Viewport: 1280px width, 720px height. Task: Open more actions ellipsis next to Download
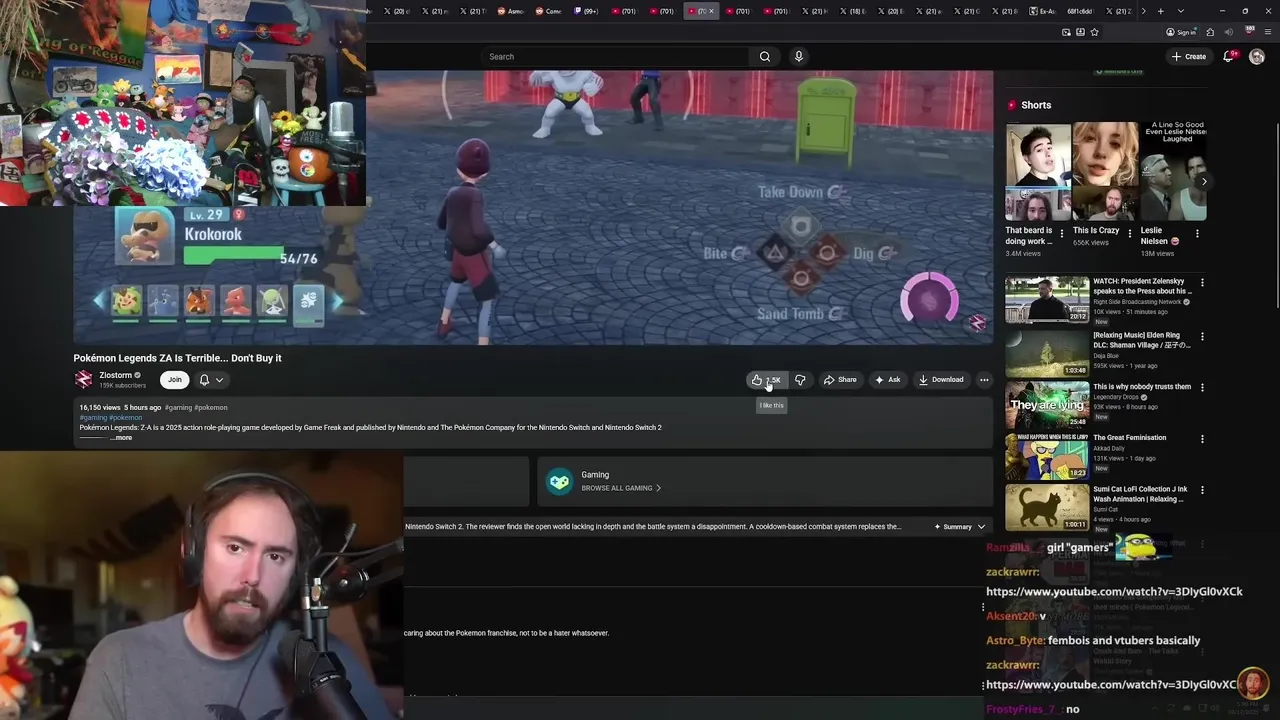[984, 380]
